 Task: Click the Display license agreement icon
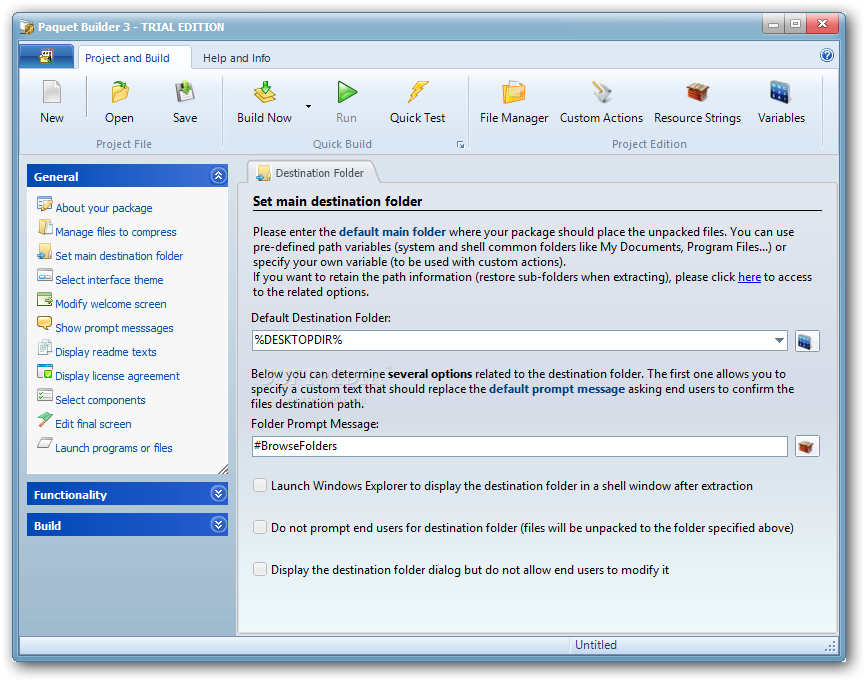tap(45, 372)
